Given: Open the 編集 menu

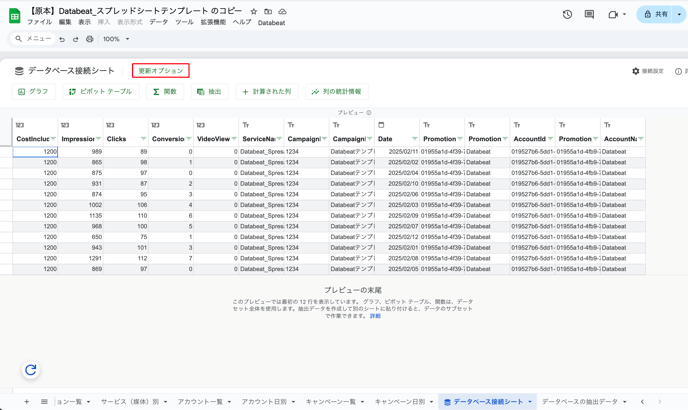Looking at the screenshot, I should 65,22.
